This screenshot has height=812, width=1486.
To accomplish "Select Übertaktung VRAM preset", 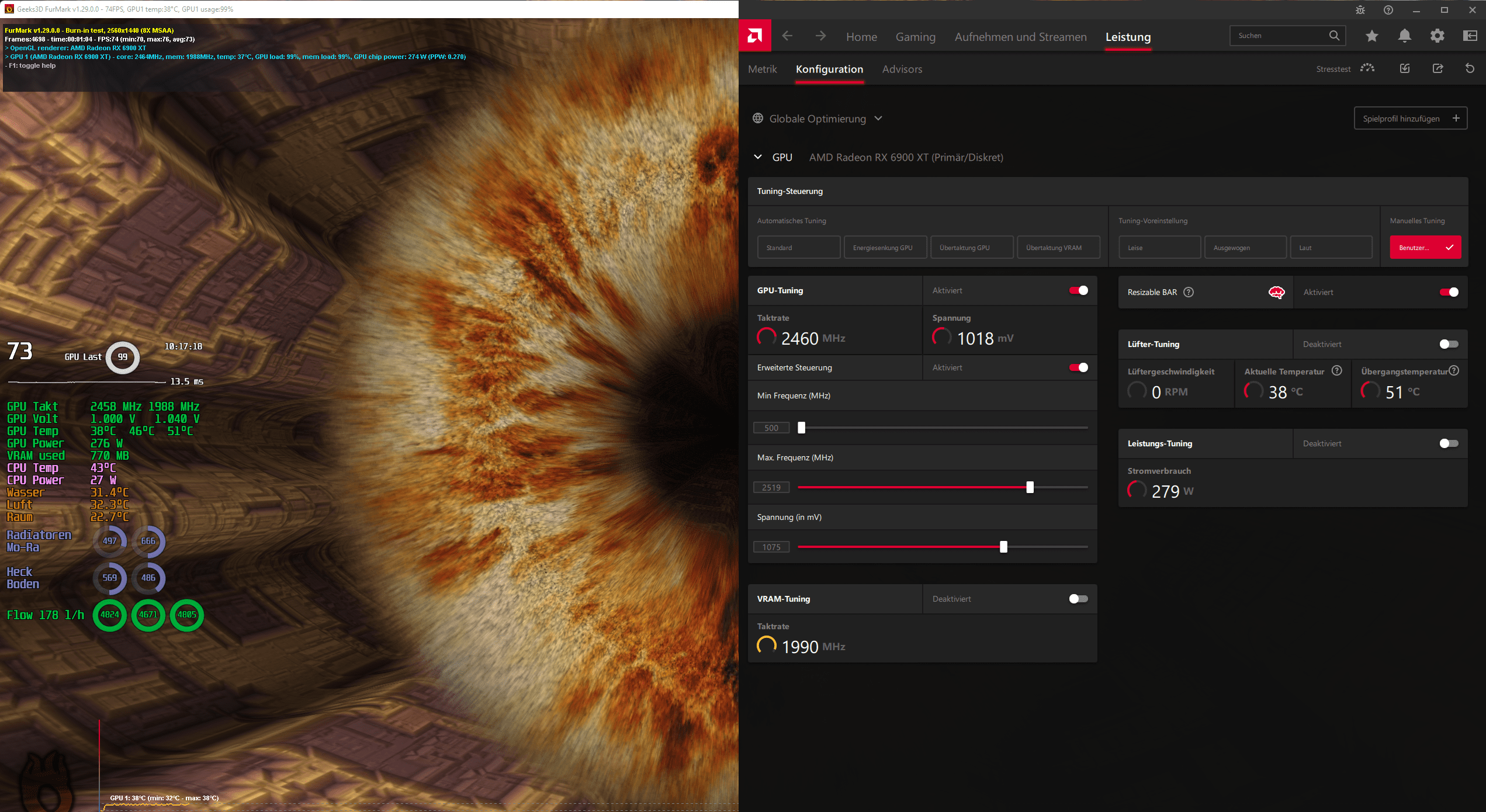I will pyautogui.click(x=1058, y=247).
